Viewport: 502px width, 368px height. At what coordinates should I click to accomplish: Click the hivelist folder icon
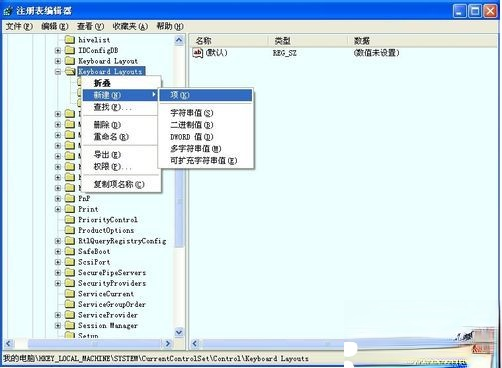[70, 40]
